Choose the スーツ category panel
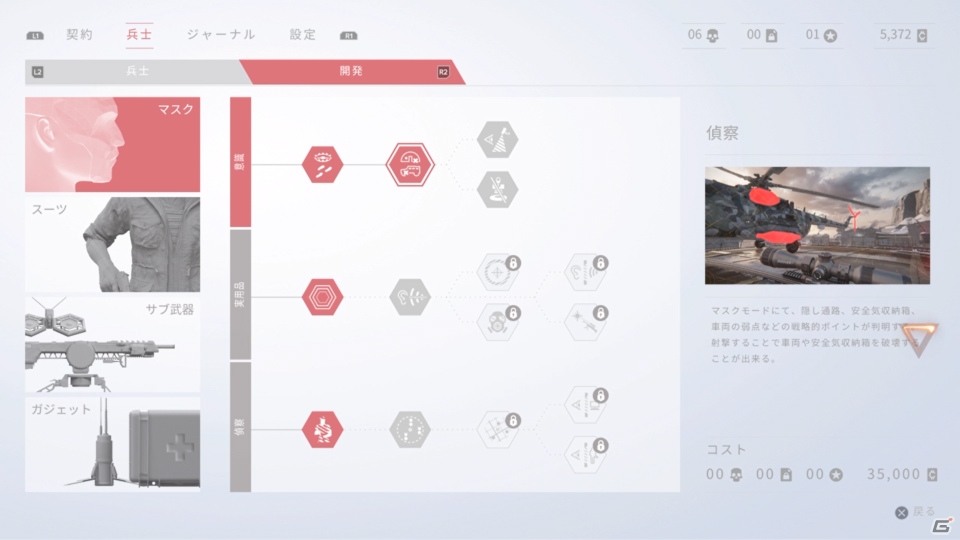 pyautogui.click(x=113, y=244)
